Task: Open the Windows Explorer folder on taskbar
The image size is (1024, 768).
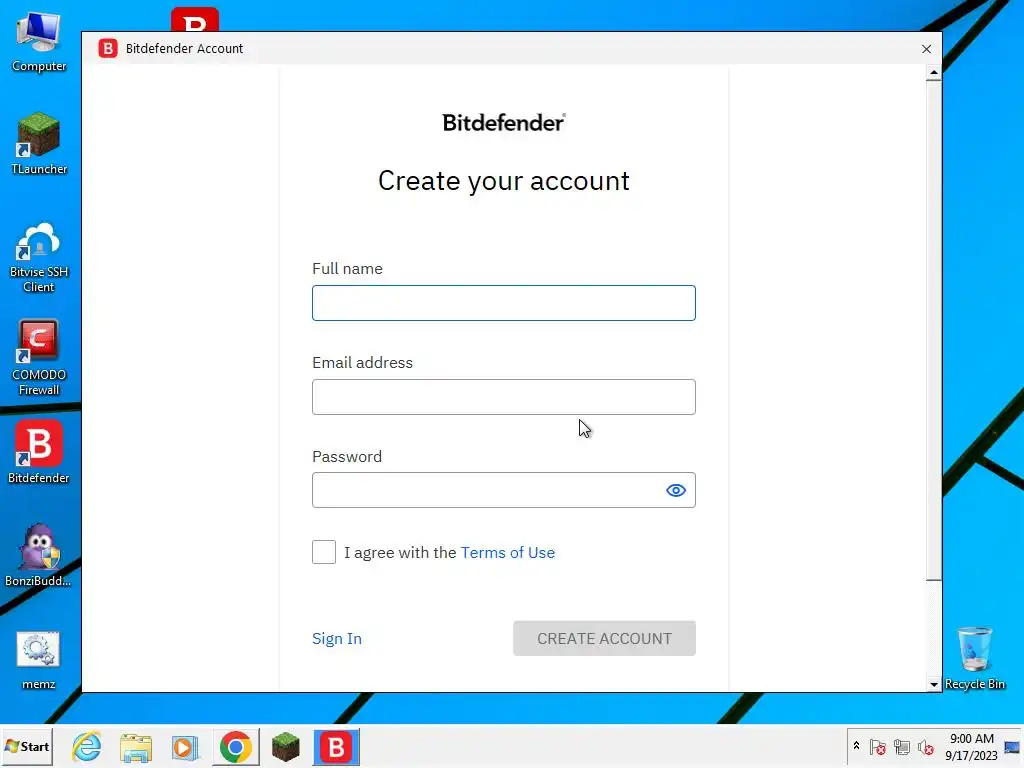Action: [136, 746]
